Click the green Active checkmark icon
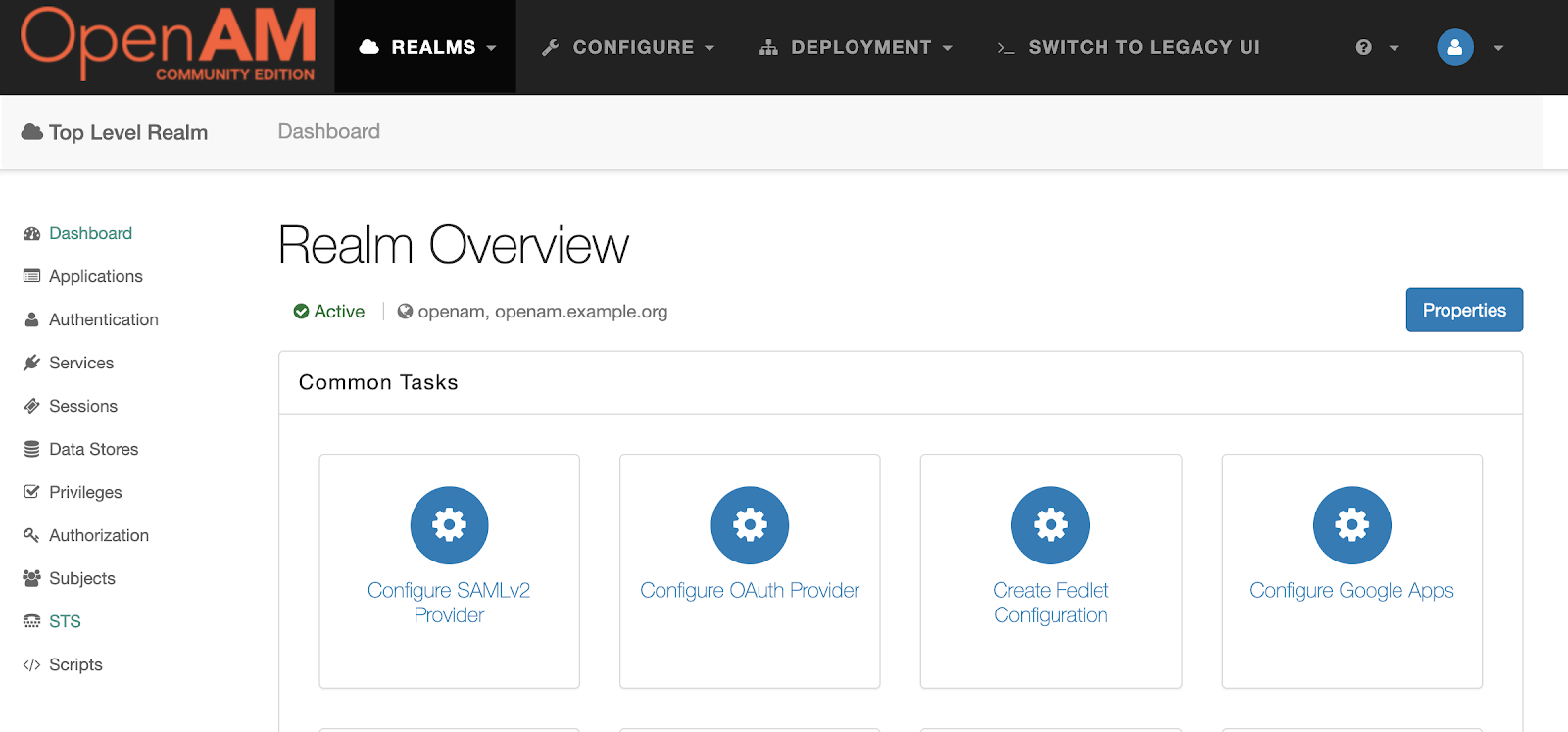Image resolution: width=1568 pixels, height=732 pixels. coord(301,312)
